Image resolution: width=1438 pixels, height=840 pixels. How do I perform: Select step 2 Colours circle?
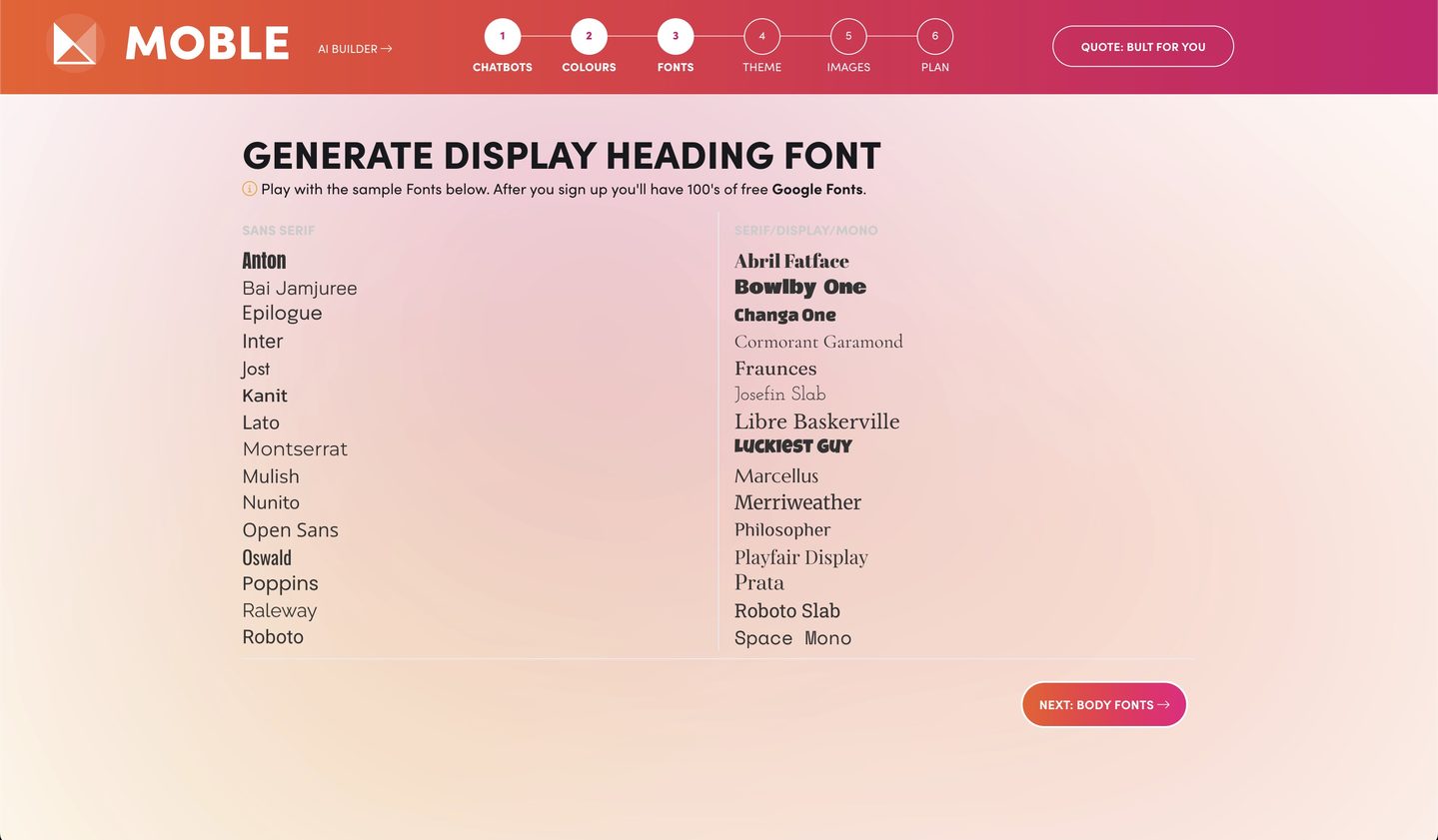click(589, 37)
